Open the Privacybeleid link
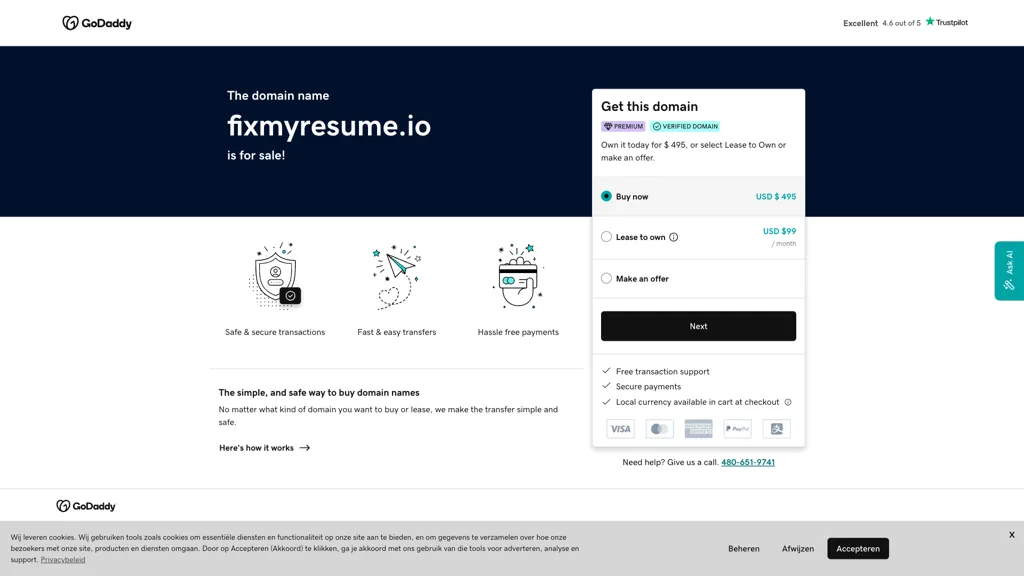Screen dimensions: 1024x576 point(62,559)
